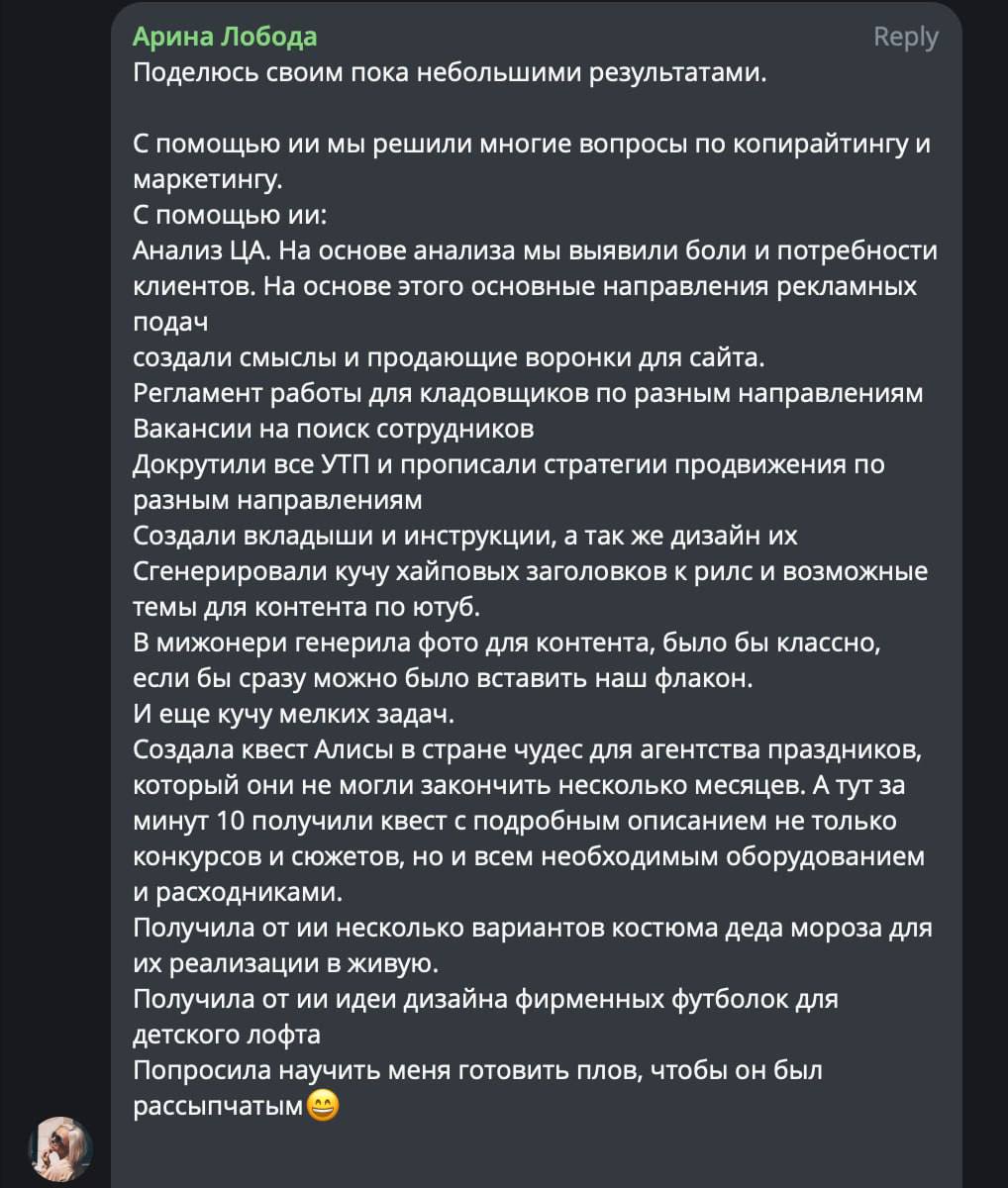Click the line "Вакансии на поиск сотрудников"
Screen dimensions: 1008x1188
(x=334, y=429)
